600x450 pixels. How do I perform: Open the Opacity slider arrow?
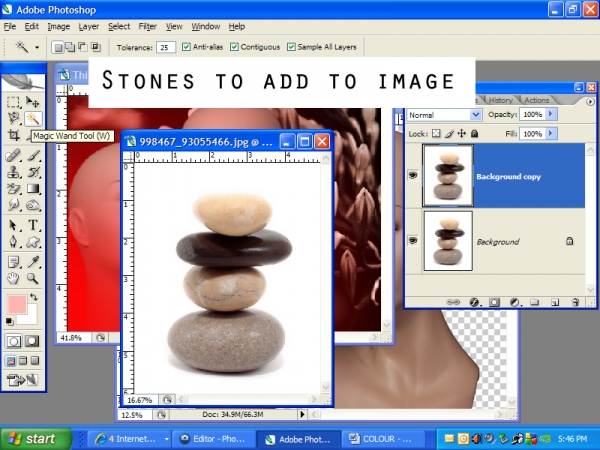[x=551, y=114]
